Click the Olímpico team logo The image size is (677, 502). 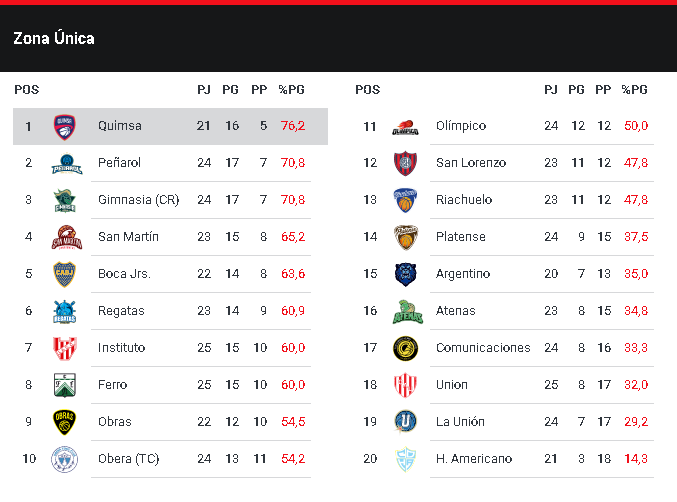coord(404,126)
